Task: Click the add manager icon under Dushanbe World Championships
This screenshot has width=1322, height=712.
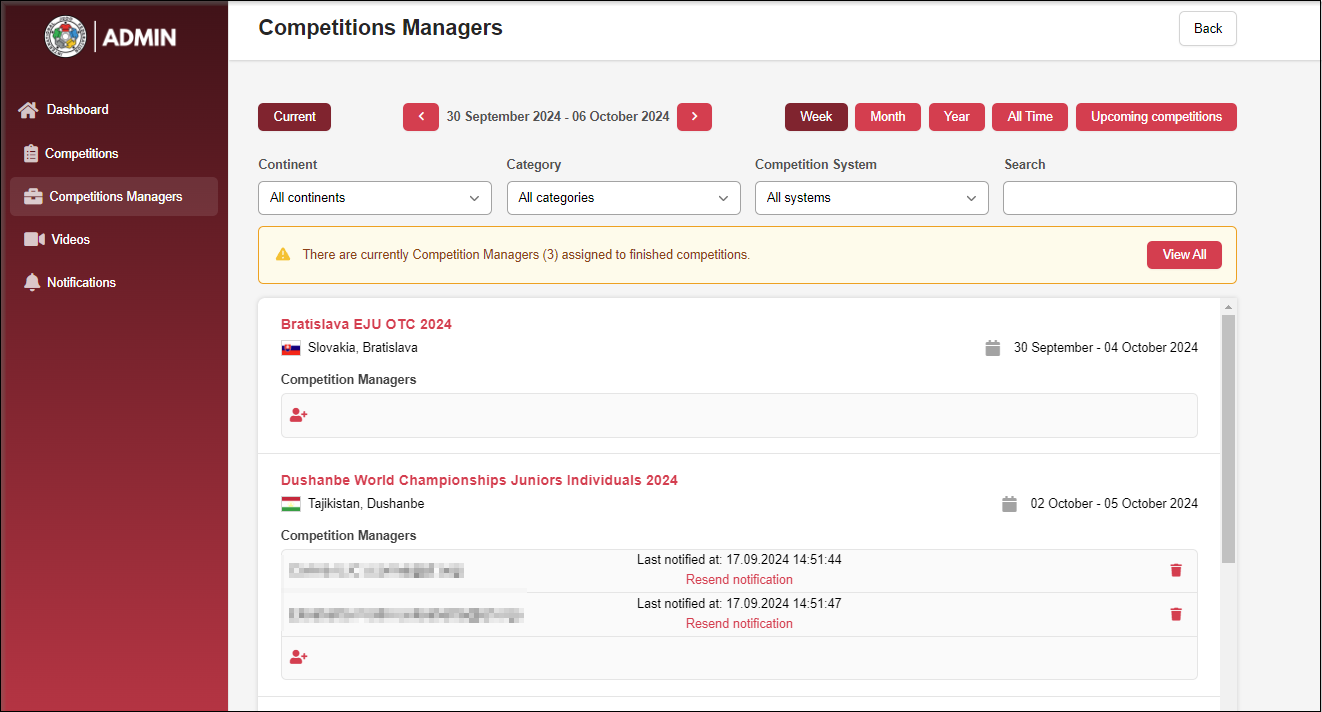Action: pyautogui.click(x=298, y=657)
